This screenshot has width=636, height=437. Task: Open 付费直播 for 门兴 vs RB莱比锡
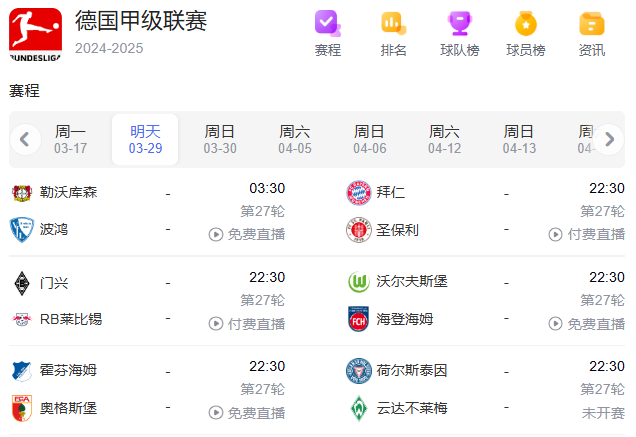coord(247,324)
